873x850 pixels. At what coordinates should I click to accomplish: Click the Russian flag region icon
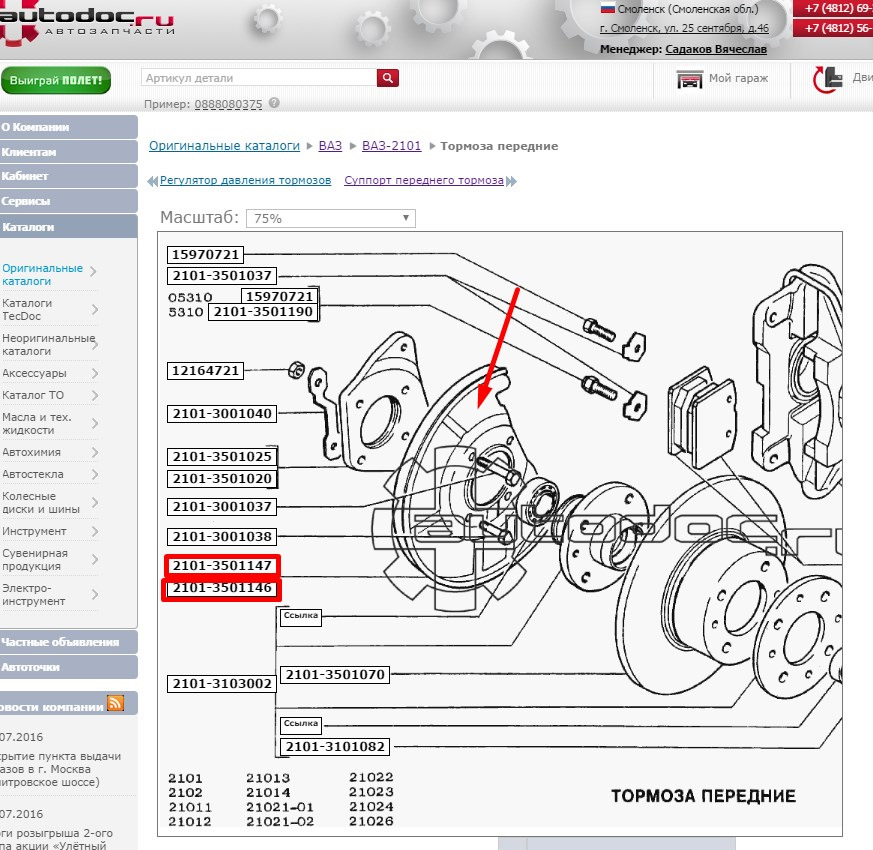click(607, 8)
